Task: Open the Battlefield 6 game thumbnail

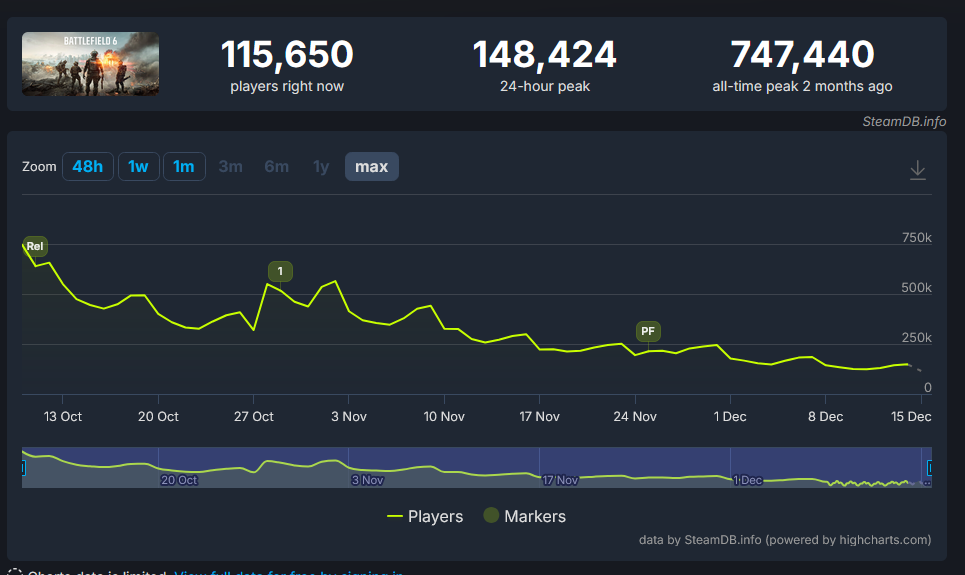Action: click(90, 64)
